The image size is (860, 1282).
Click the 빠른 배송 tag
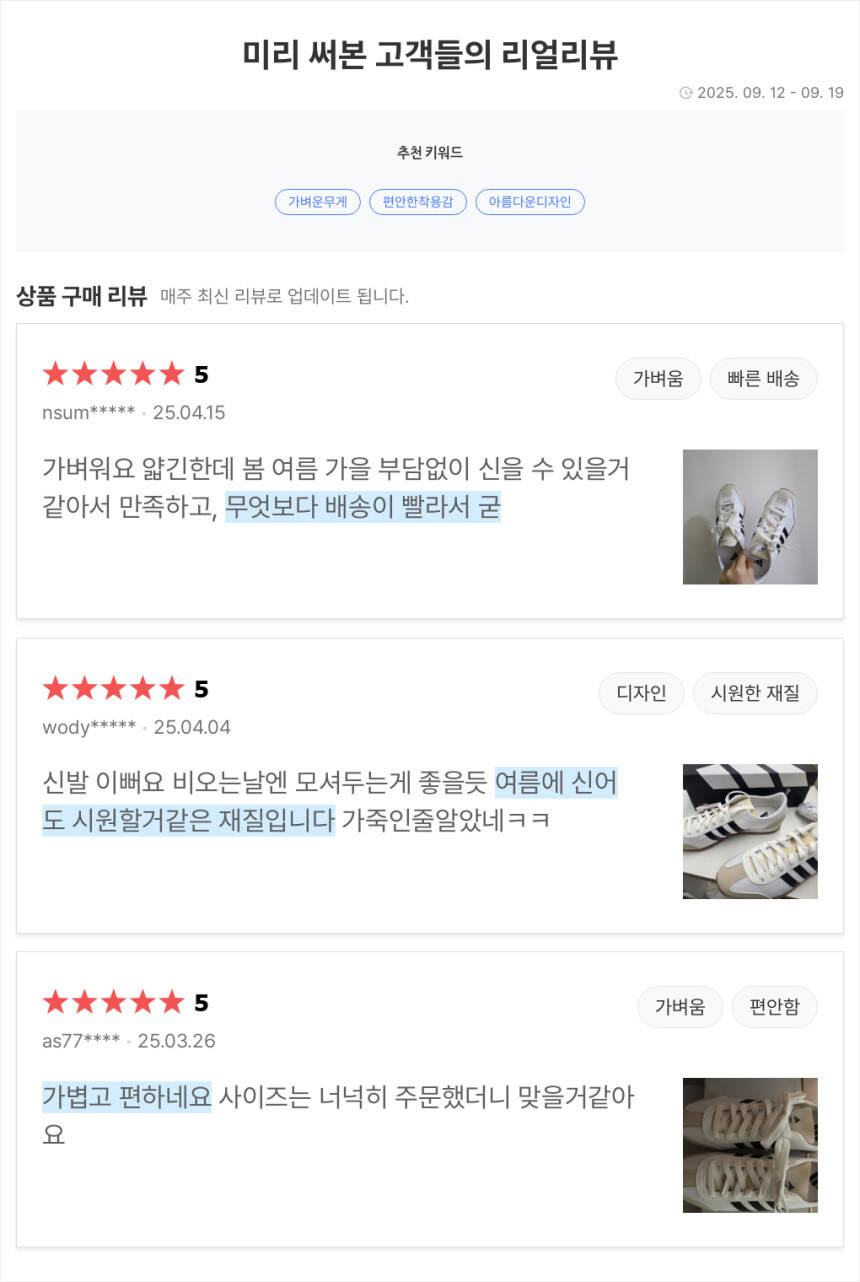coord(763,379)
